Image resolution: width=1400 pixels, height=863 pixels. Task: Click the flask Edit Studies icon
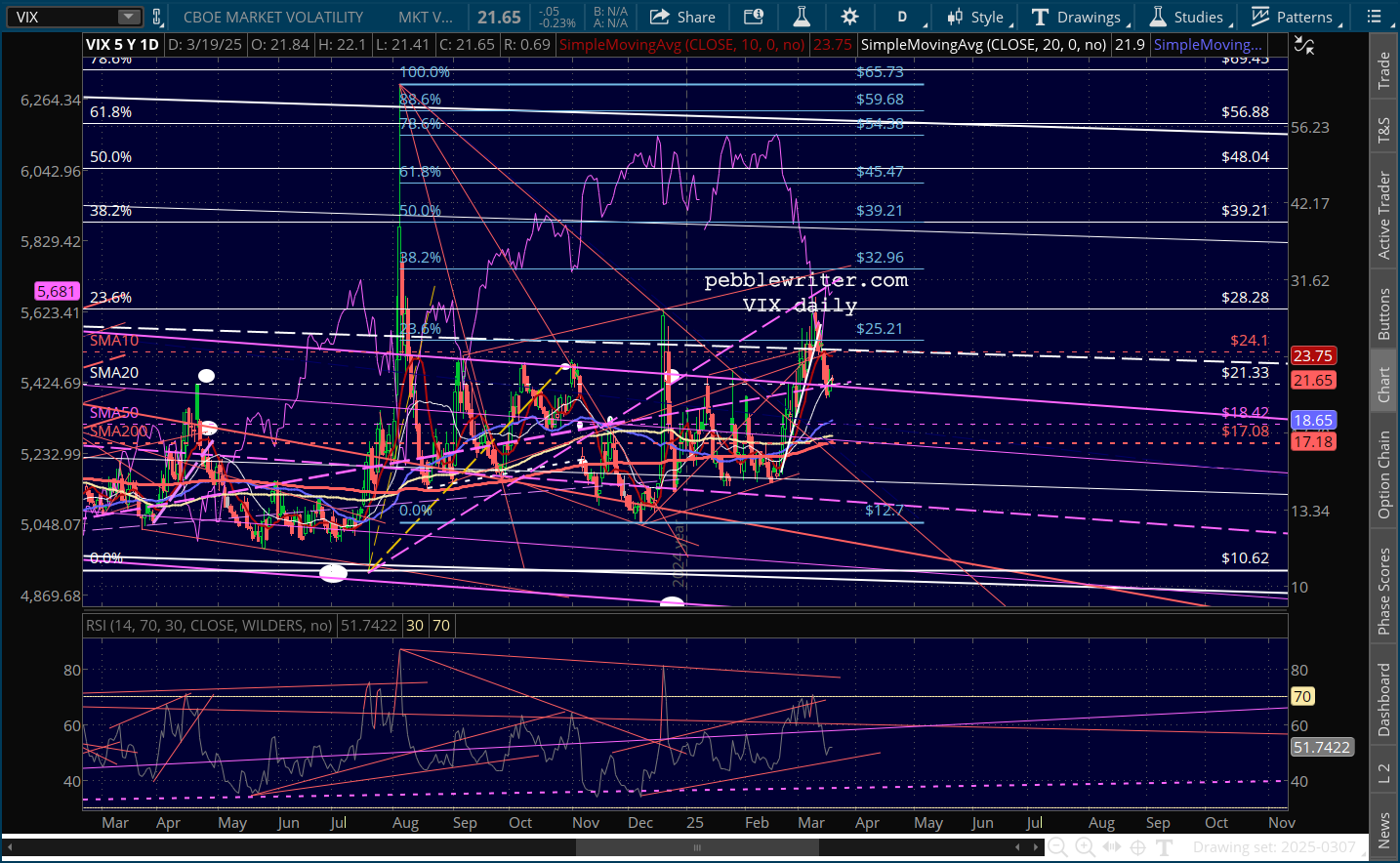tap(802, 17)
